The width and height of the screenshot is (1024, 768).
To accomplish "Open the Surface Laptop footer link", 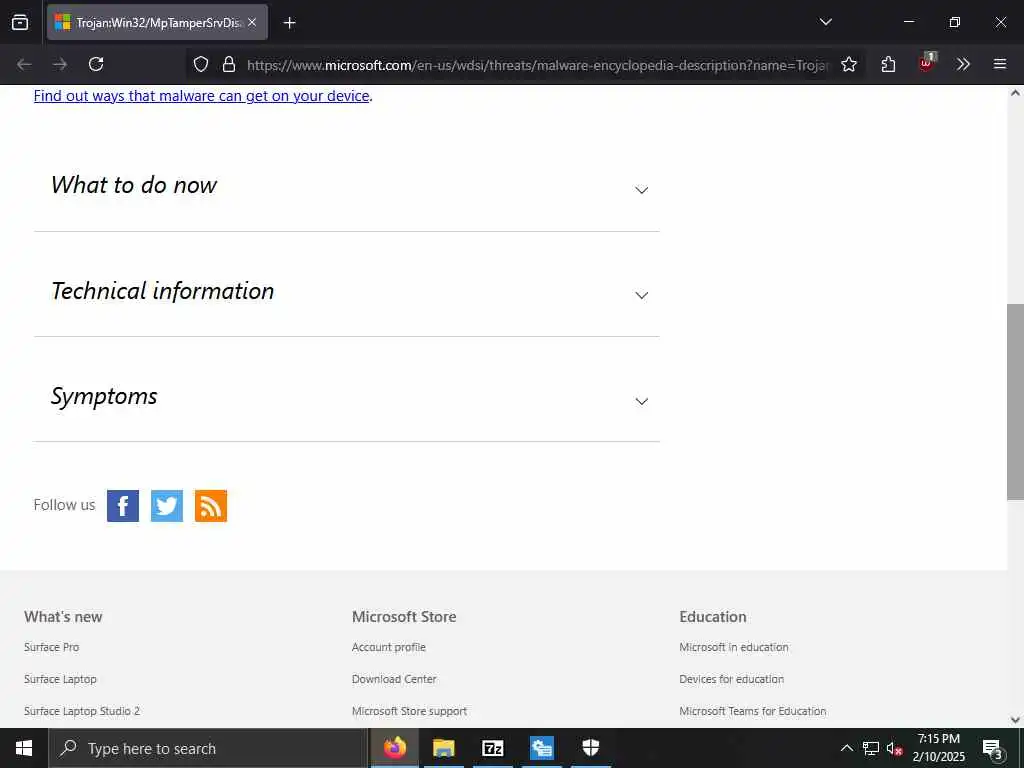I will click(60, 679).
